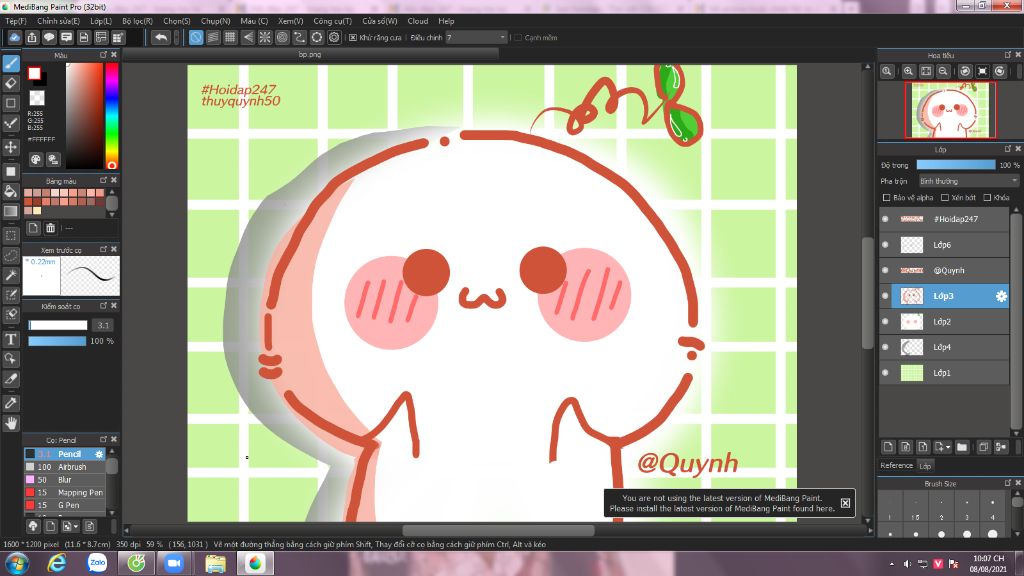Viewport: 1024px width, 576px height.
Task: Select the Bucket fill tool
Action: tap(11, 191)
